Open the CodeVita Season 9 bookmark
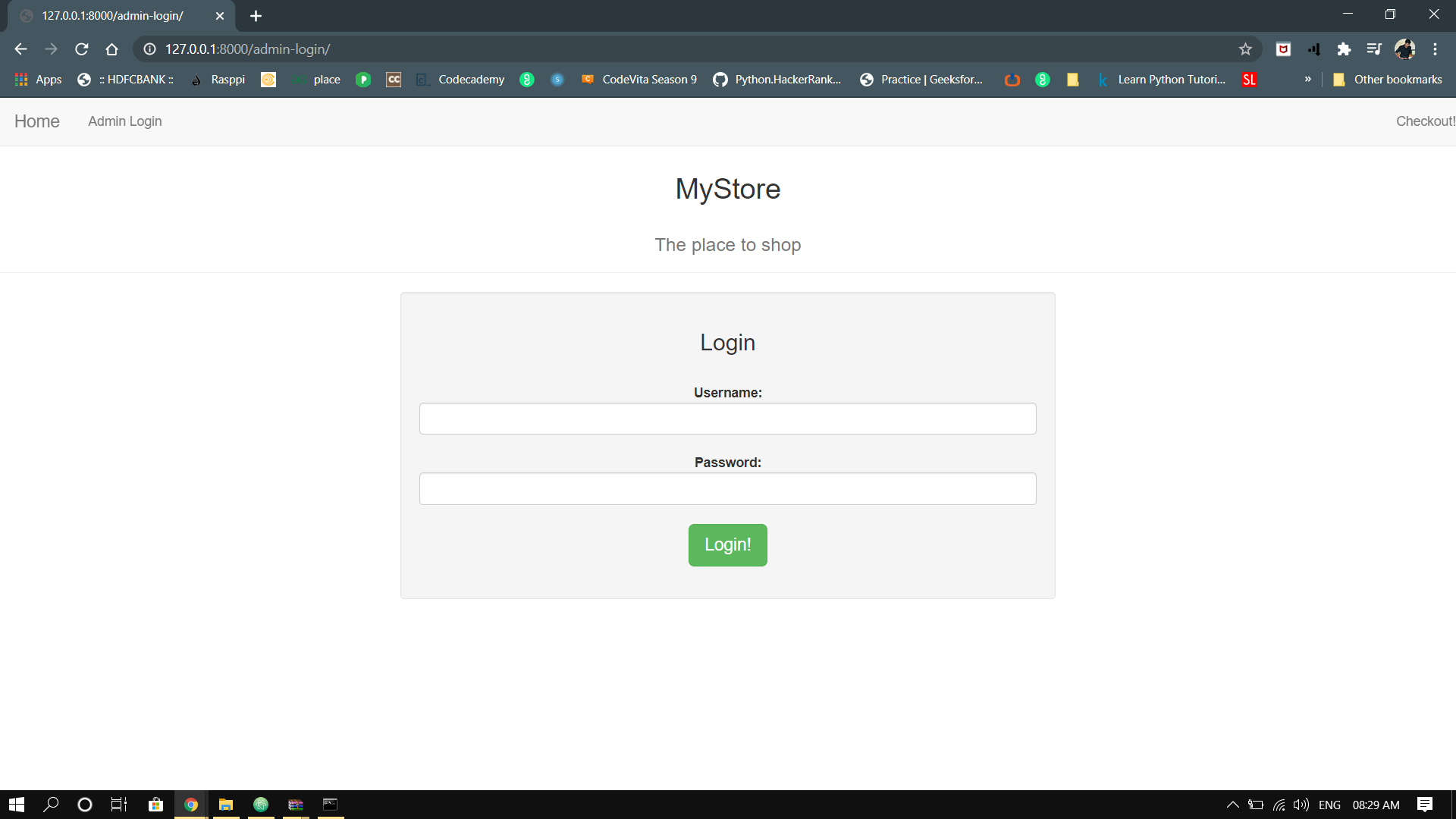Viewport: 1456px width, 819px height. click(649, 79)
